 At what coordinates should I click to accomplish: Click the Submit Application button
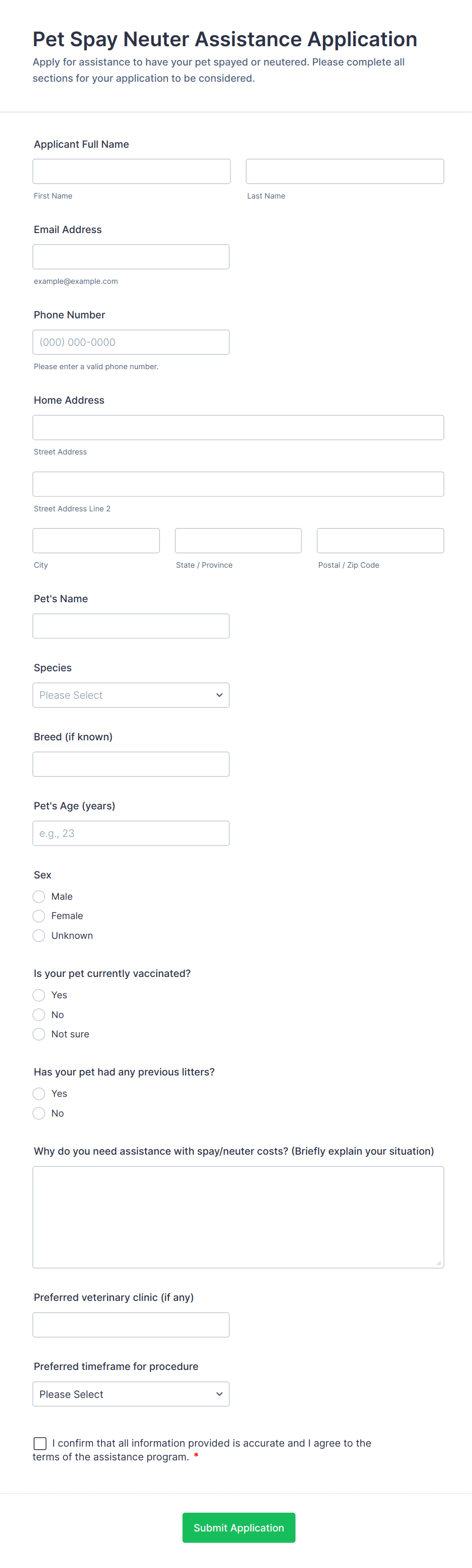tap(239, 1527)
